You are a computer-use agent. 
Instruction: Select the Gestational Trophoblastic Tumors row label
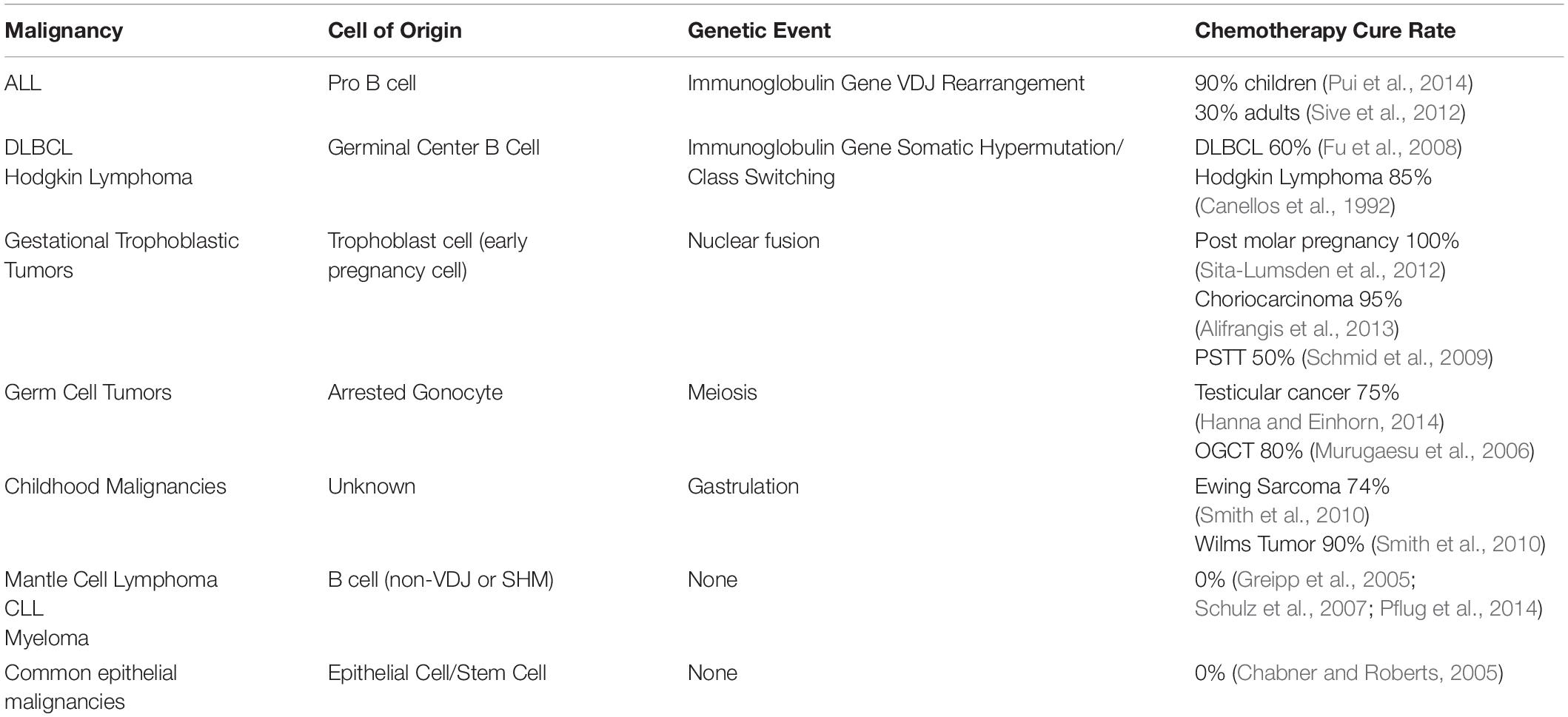click(x=121, y=255)
